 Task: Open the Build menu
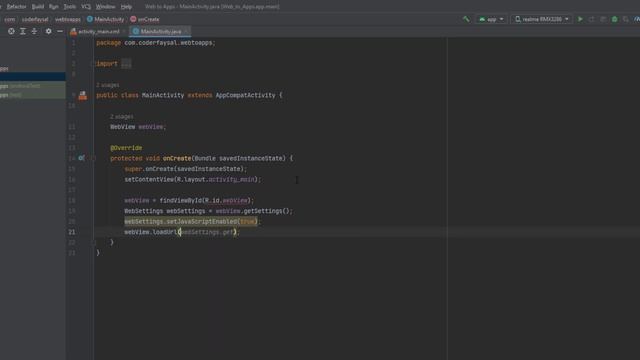38,7
